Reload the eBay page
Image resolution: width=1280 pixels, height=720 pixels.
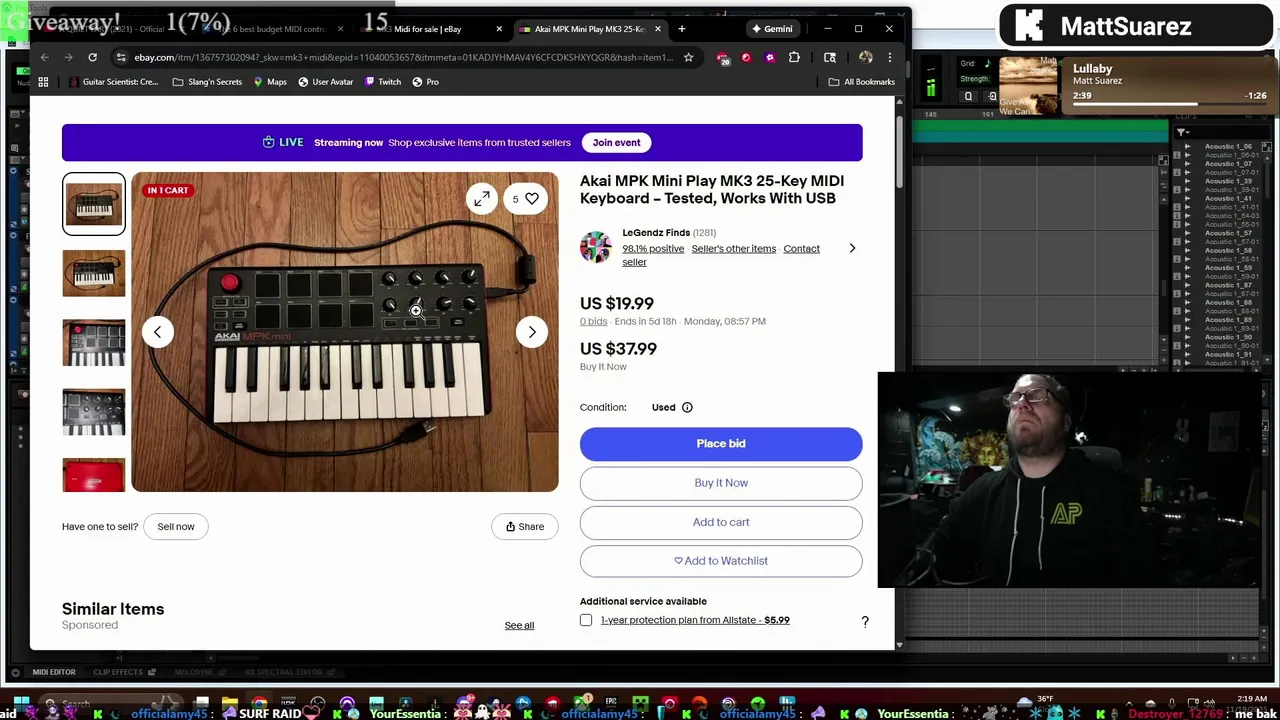click(x=92, y=57)
